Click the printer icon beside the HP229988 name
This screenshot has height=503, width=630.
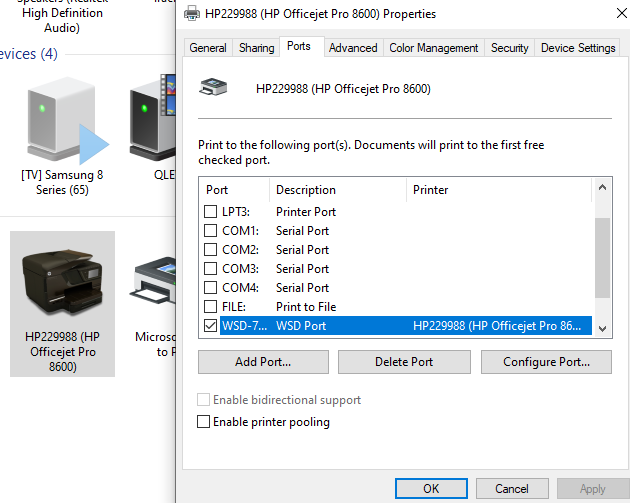[213, 87]
